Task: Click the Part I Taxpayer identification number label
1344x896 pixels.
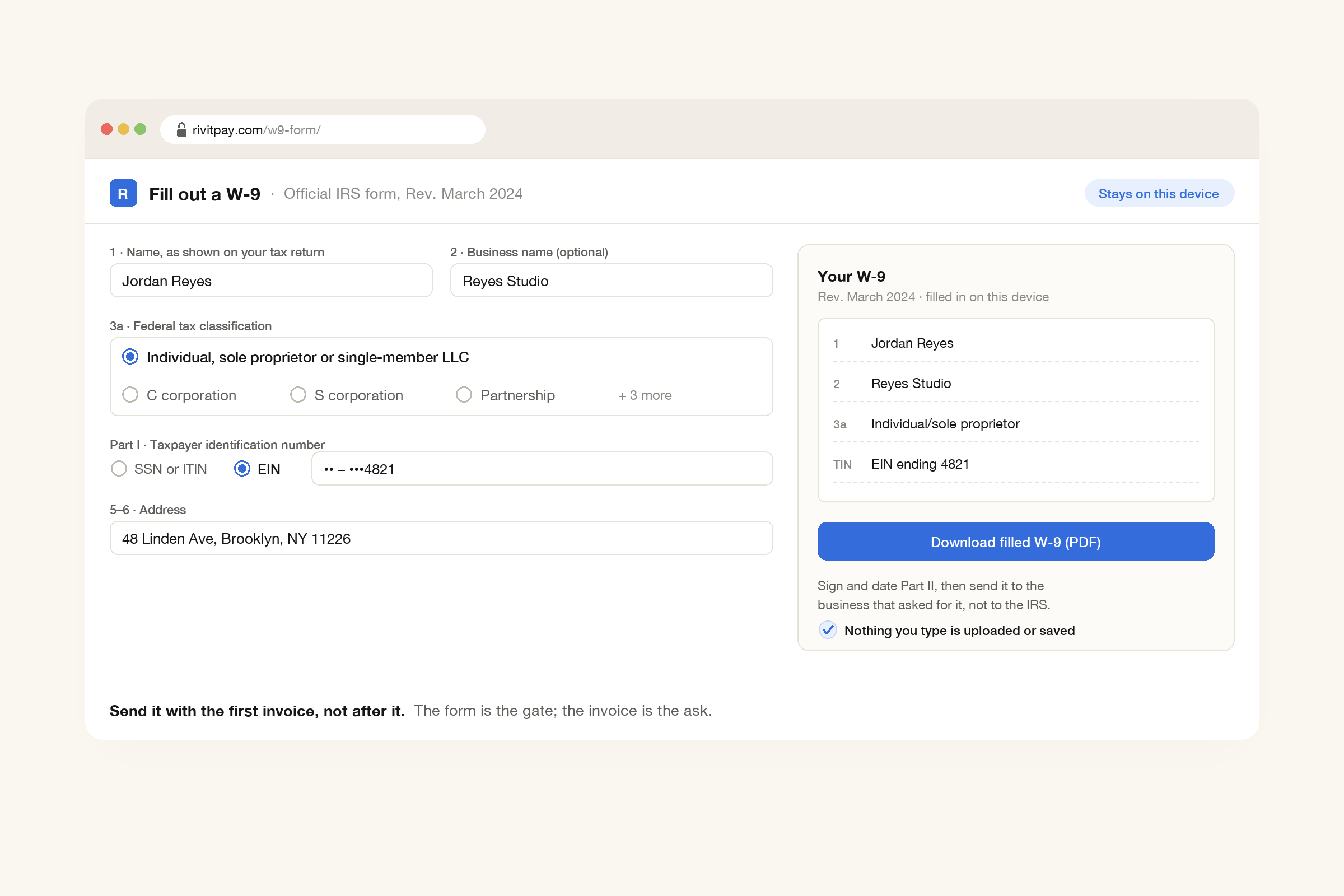Action: 217,445
